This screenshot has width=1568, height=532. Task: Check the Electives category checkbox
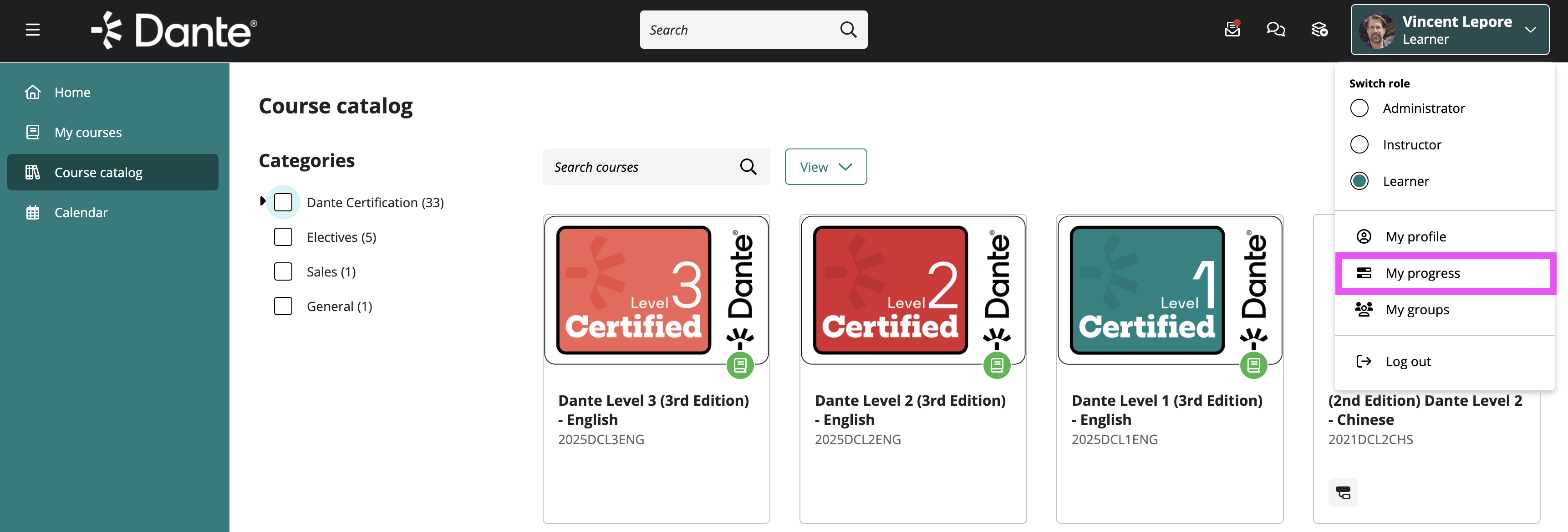click(283, 237)
